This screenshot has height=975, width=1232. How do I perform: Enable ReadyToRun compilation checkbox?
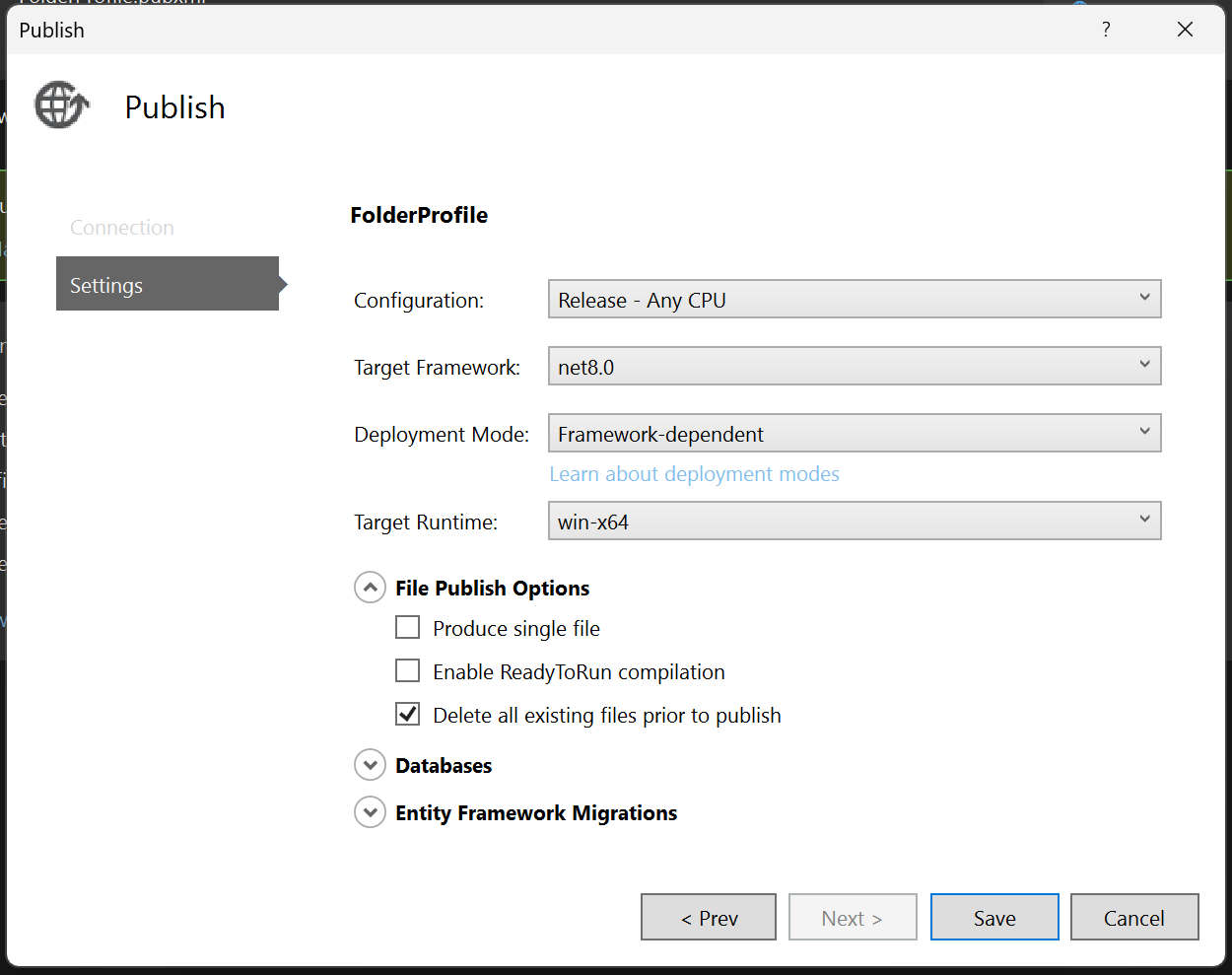coord(407,670)
